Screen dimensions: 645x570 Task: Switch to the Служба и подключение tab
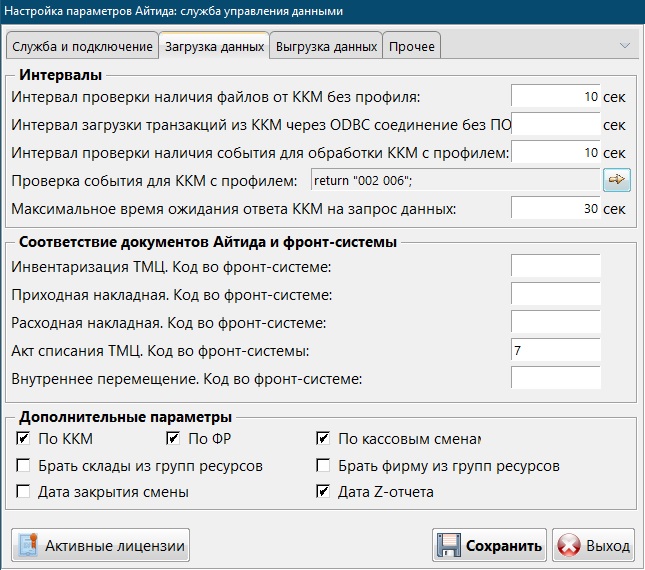click(82, 46)
